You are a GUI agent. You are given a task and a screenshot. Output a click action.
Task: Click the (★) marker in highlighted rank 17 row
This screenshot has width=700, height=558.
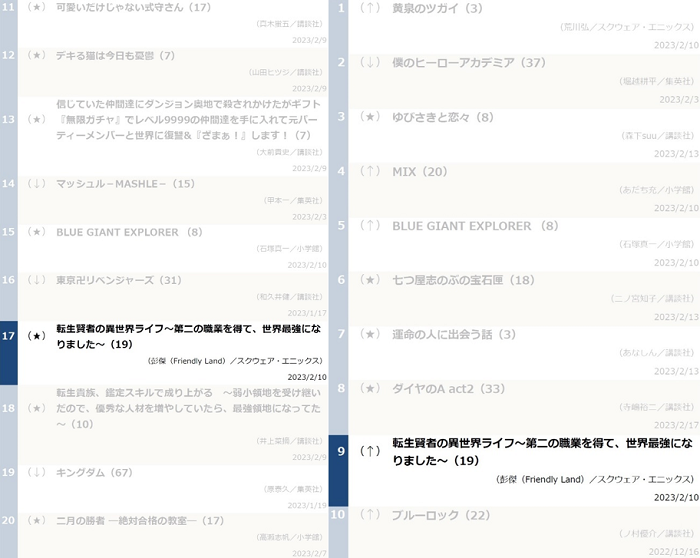pyautogui.click(x=37, y=336)
